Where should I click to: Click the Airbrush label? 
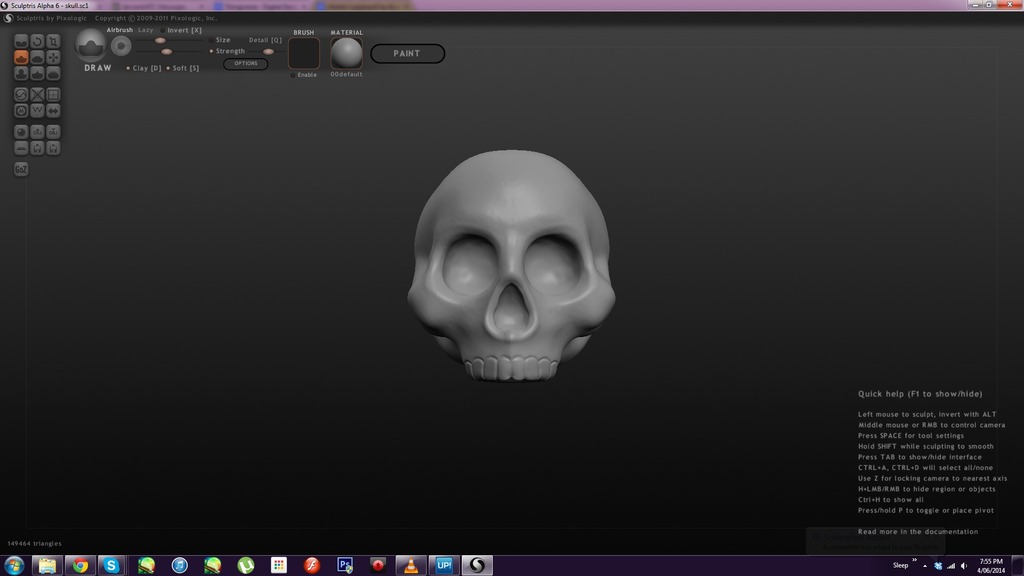[x=120, y=30]
